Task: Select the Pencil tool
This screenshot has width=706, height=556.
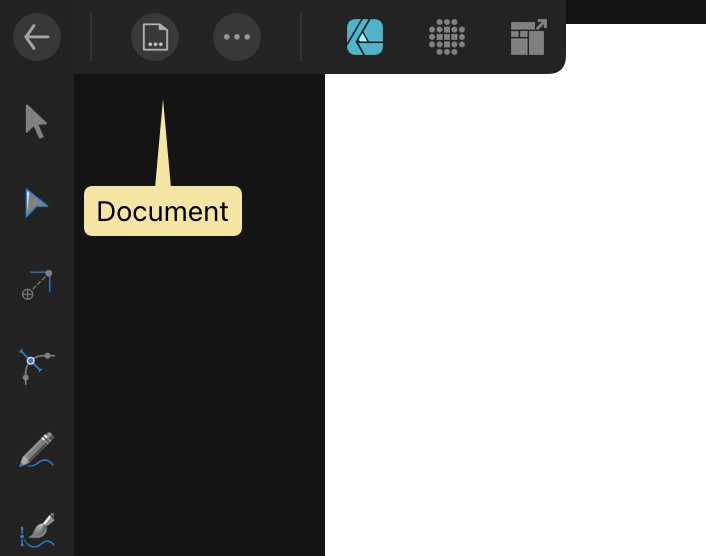Action: [x=37, y=450]
